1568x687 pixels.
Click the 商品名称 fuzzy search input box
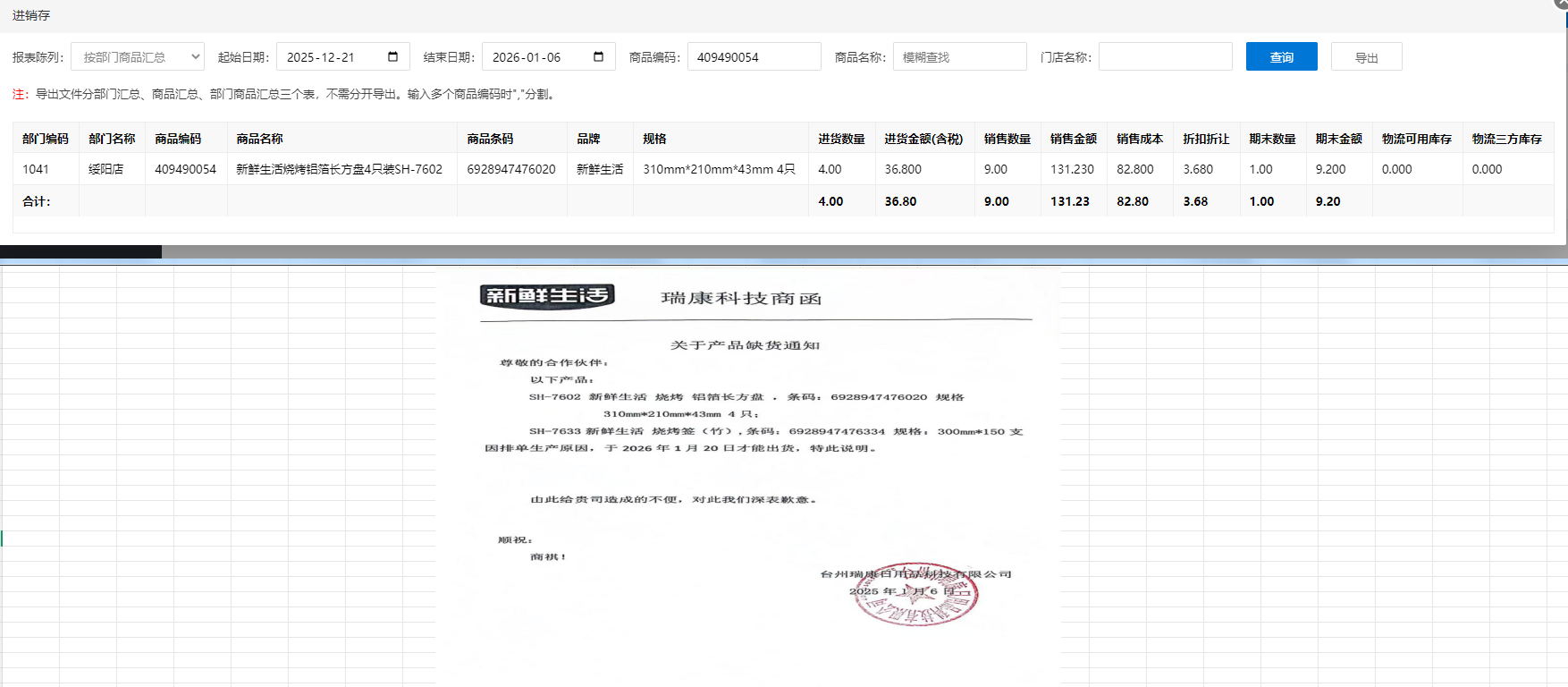pyautogui.click(x=959, y=57)
